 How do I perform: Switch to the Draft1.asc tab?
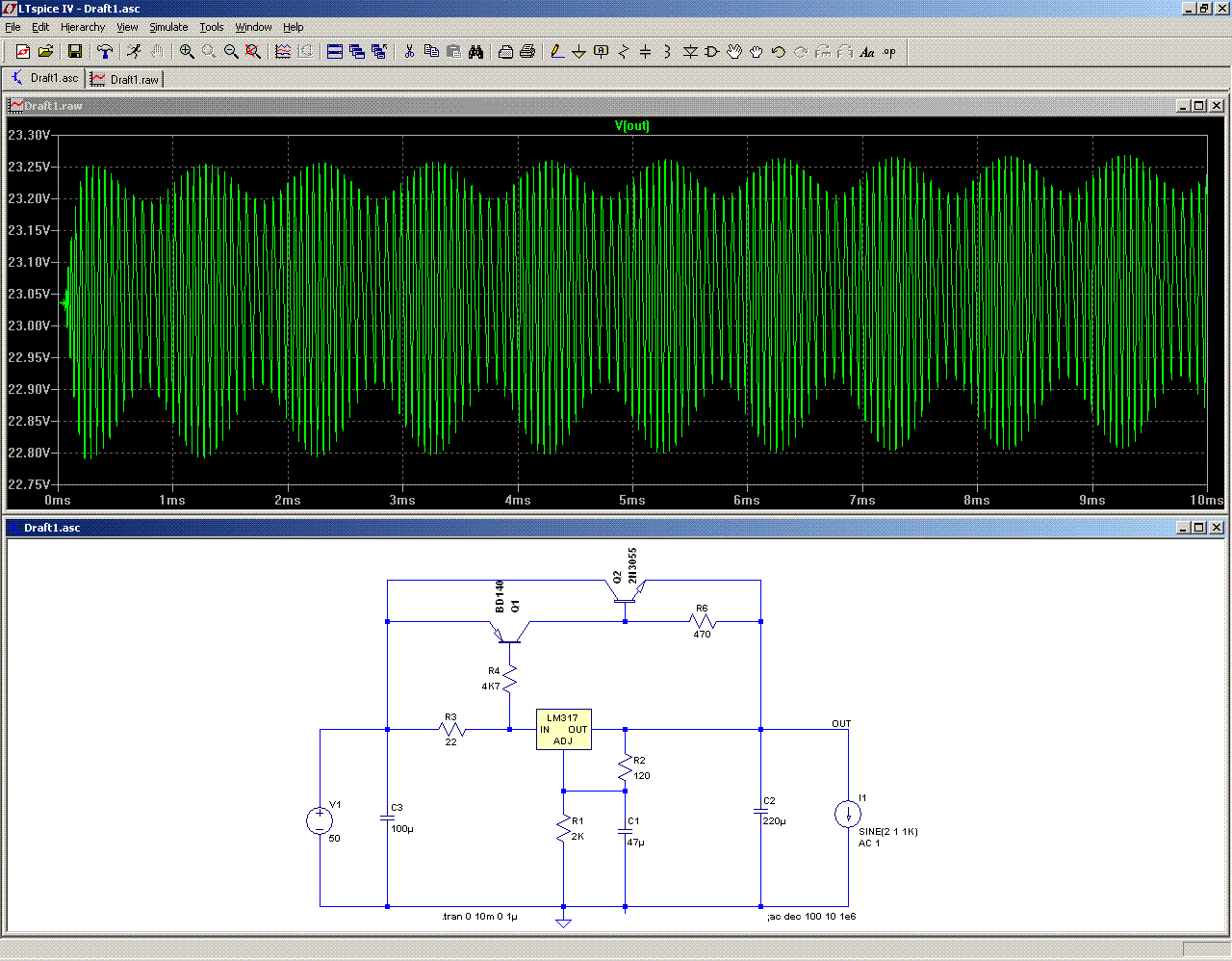[44, 78]
